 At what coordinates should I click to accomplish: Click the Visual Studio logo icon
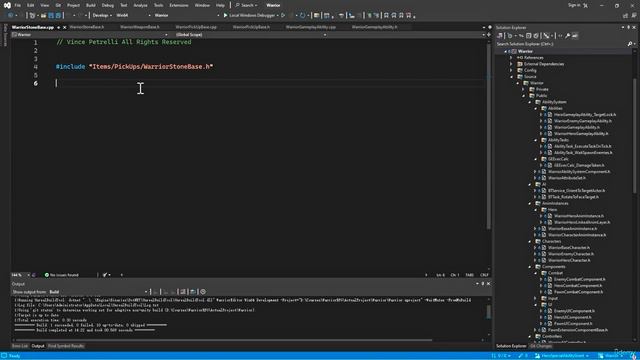coord(7,5)
